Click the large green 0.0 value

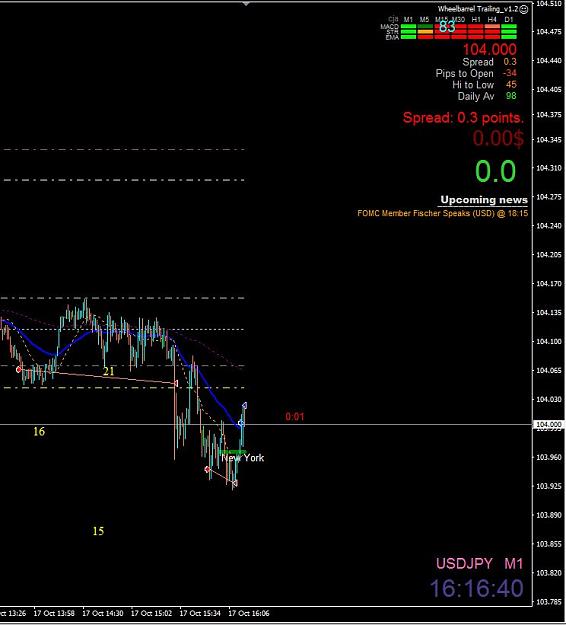click(495, 171)
